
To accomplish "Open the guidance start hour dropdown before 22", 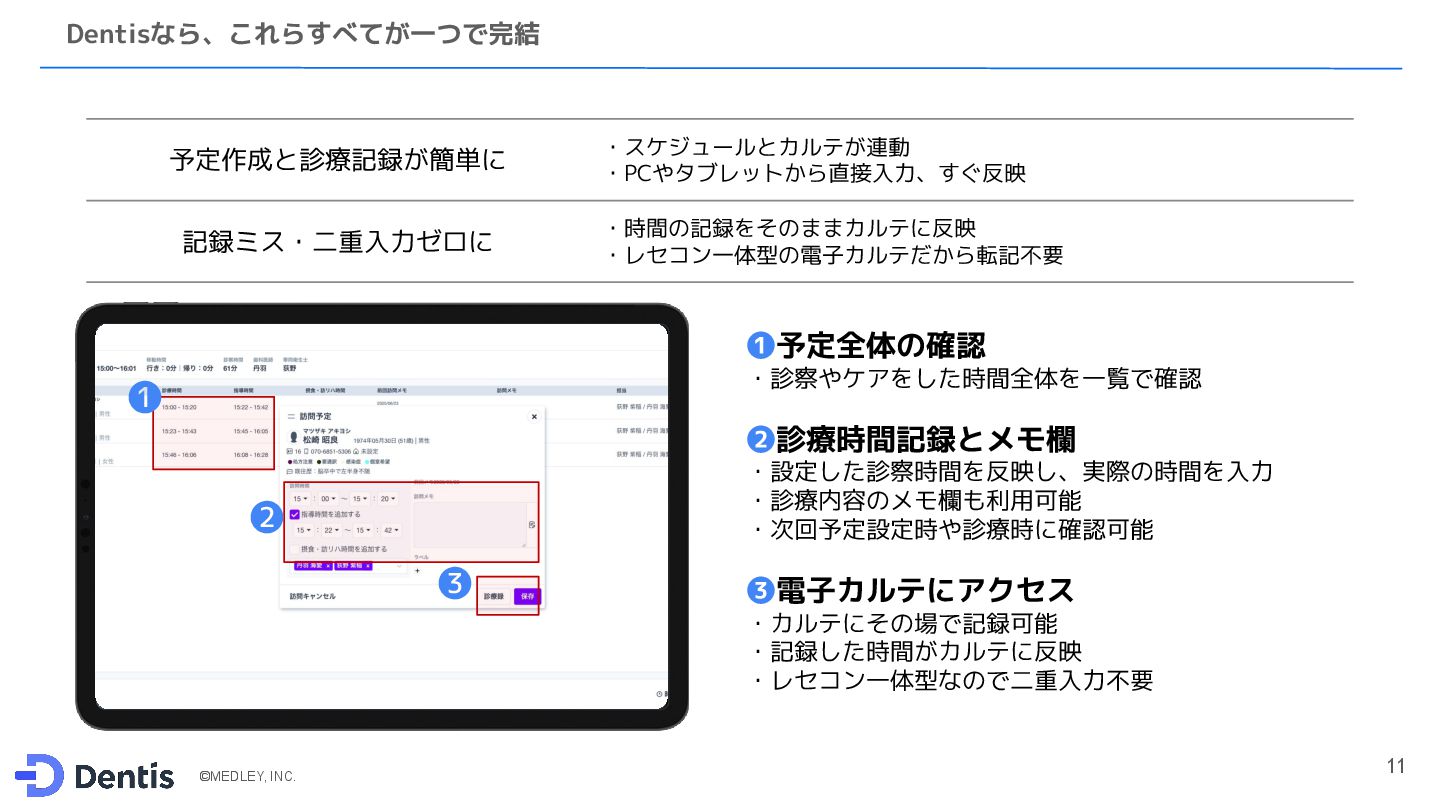I will (304, 530).
